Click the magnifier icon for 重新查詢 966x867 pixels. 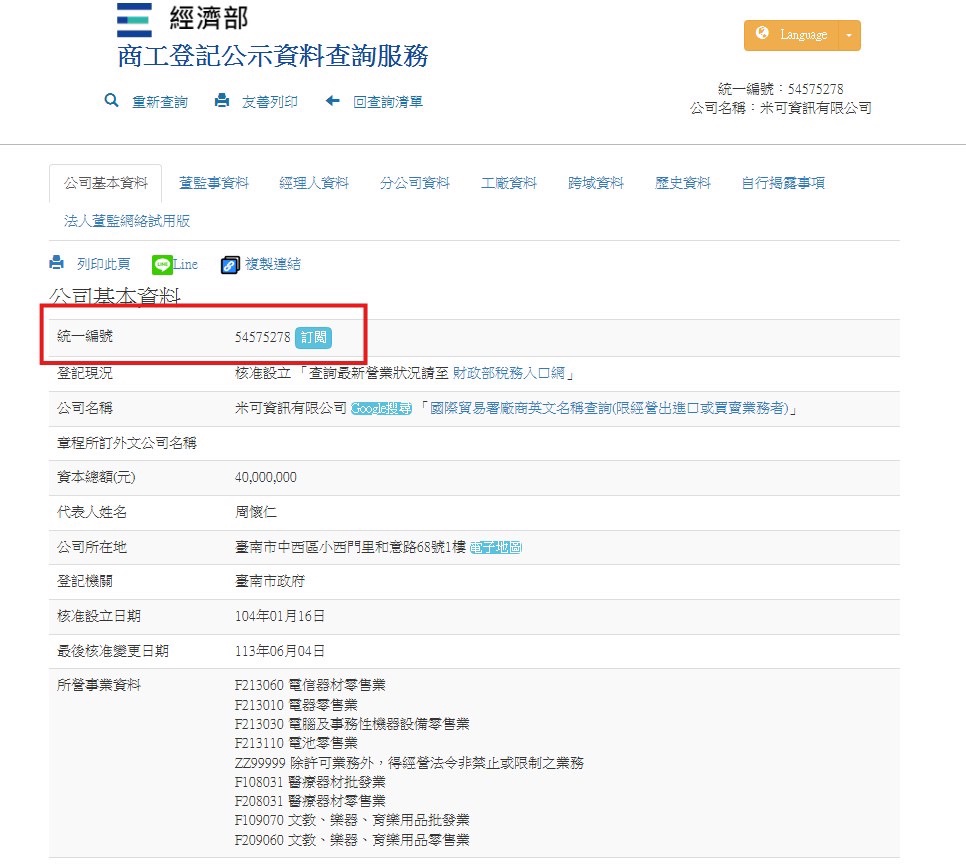click(112, 101)
